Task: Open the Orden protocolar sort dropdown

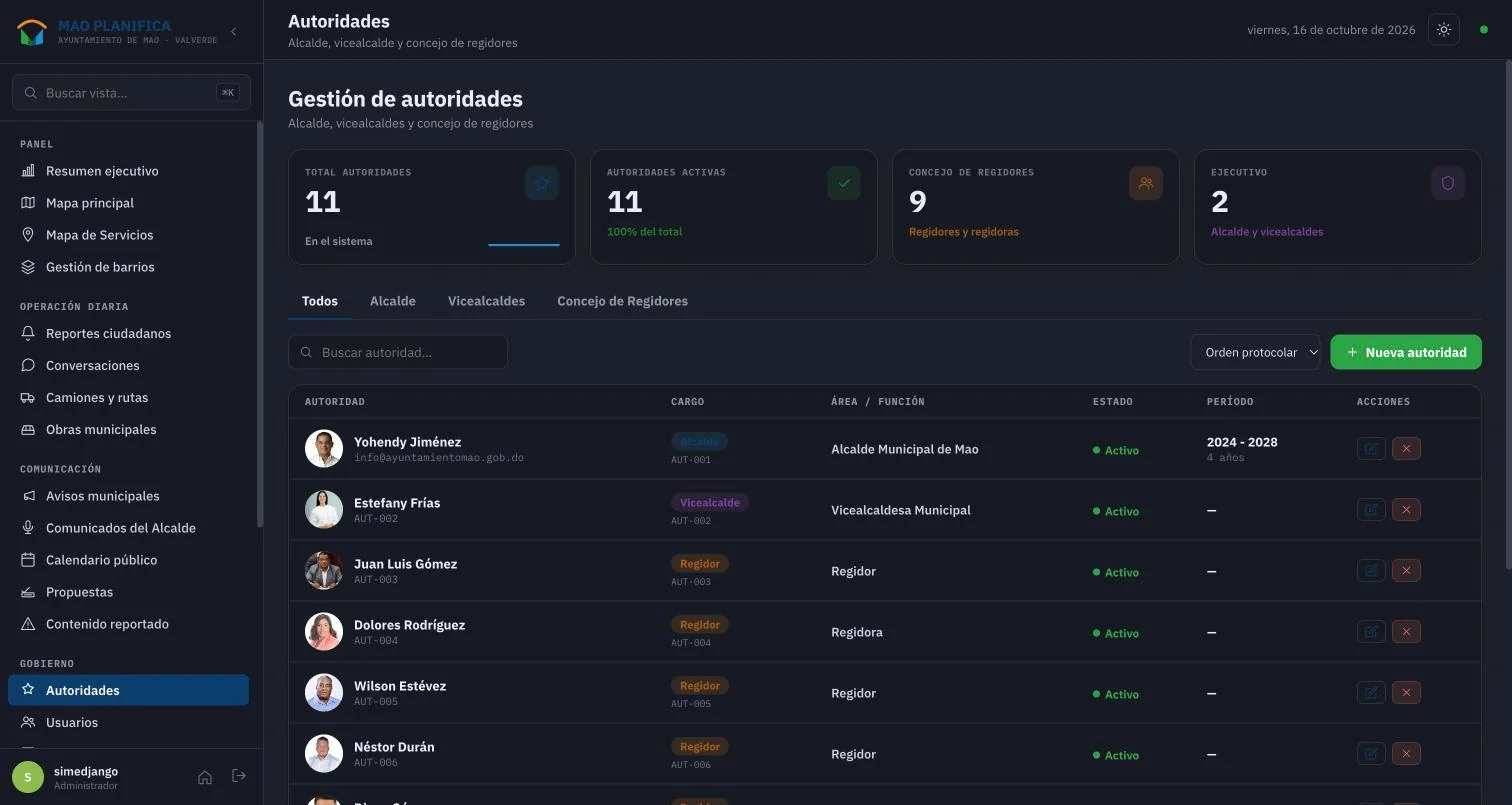Action: [x=1255, y=352]
